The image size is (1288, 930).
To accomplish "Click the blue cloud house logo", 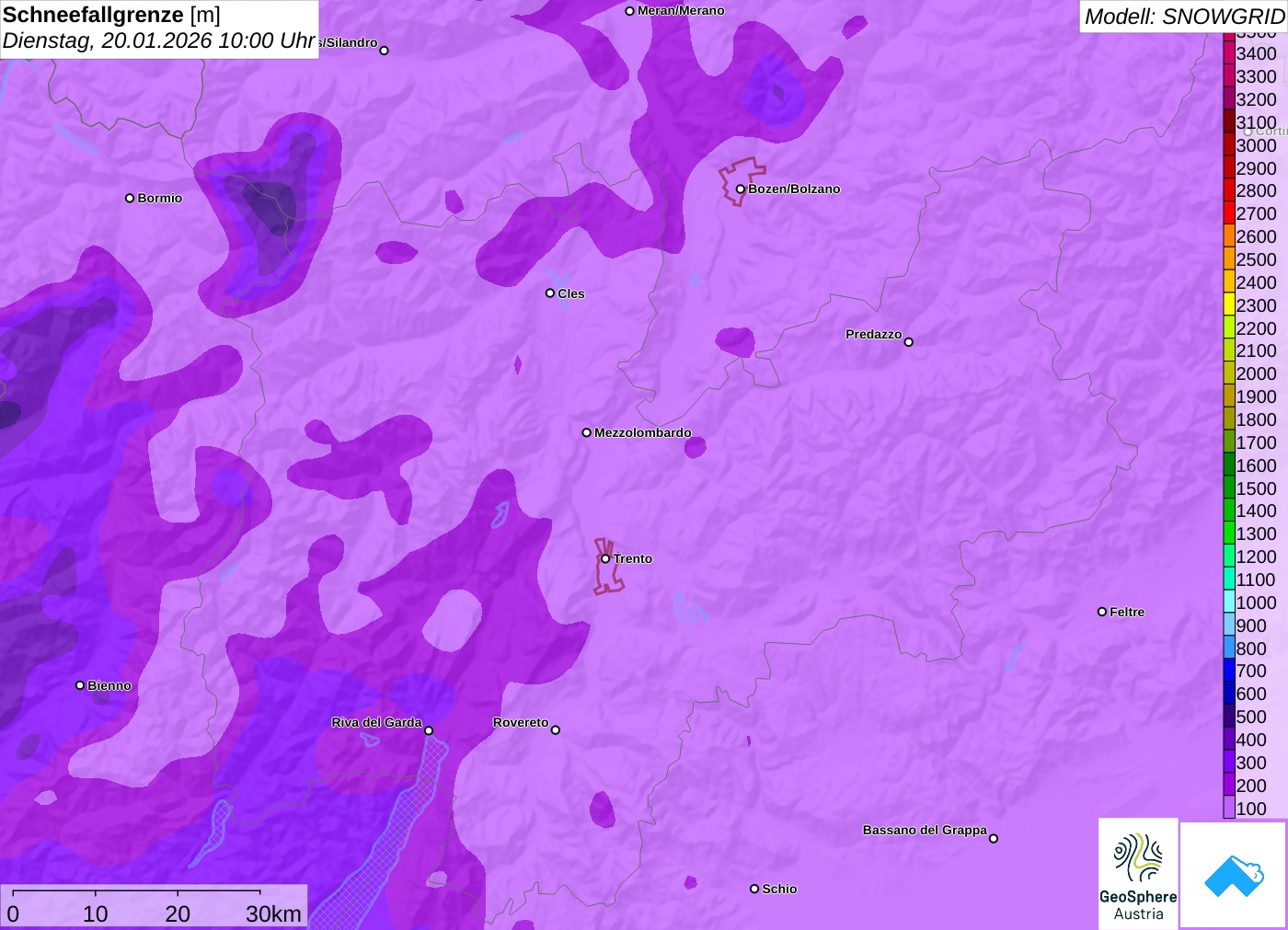I will coord(1234,875).
